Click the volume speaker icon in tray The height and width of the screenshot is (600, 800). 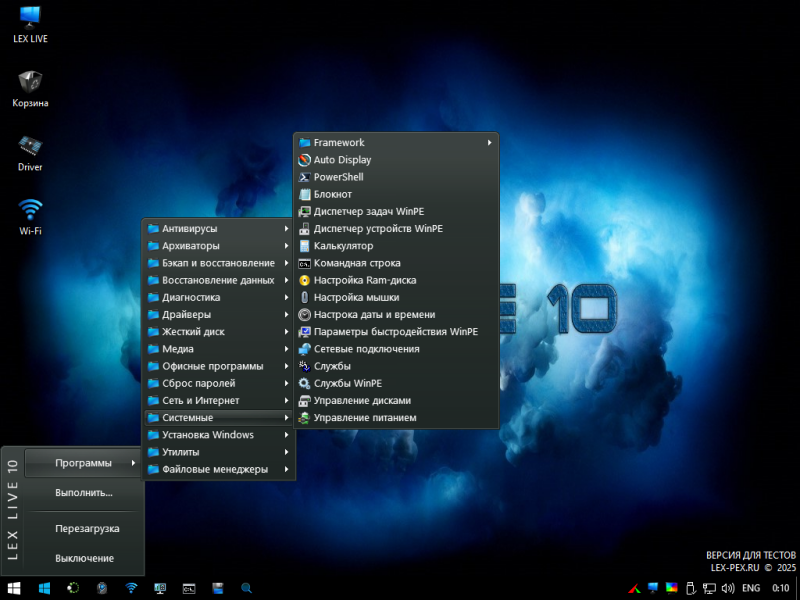pyautogui.click(x=727, y=588)
